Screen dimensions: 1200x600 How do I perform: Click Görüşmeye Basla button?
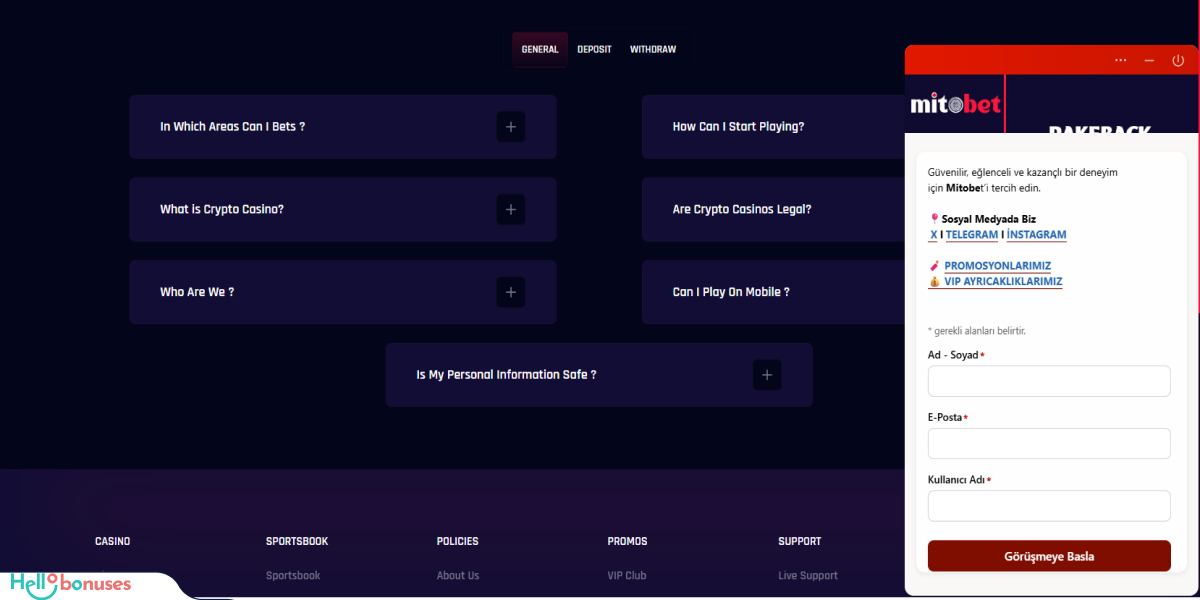click(1049, 556)
